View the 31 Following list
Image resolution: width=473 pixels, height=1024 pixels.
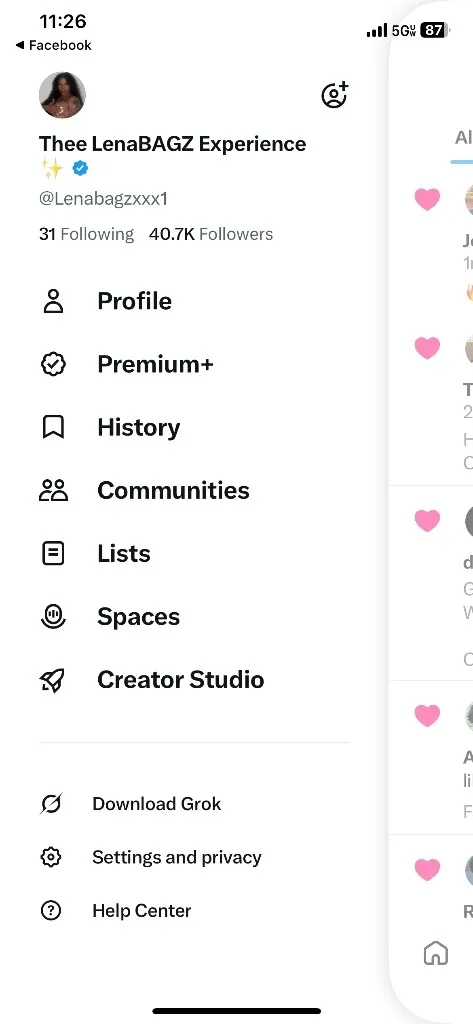[86, 234]
